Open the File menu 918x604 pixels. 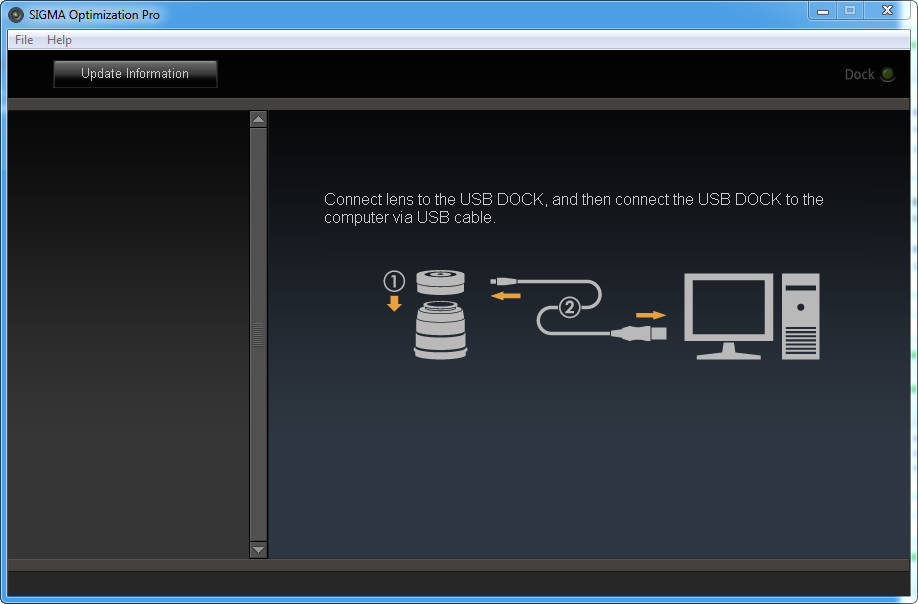point(24,40)
